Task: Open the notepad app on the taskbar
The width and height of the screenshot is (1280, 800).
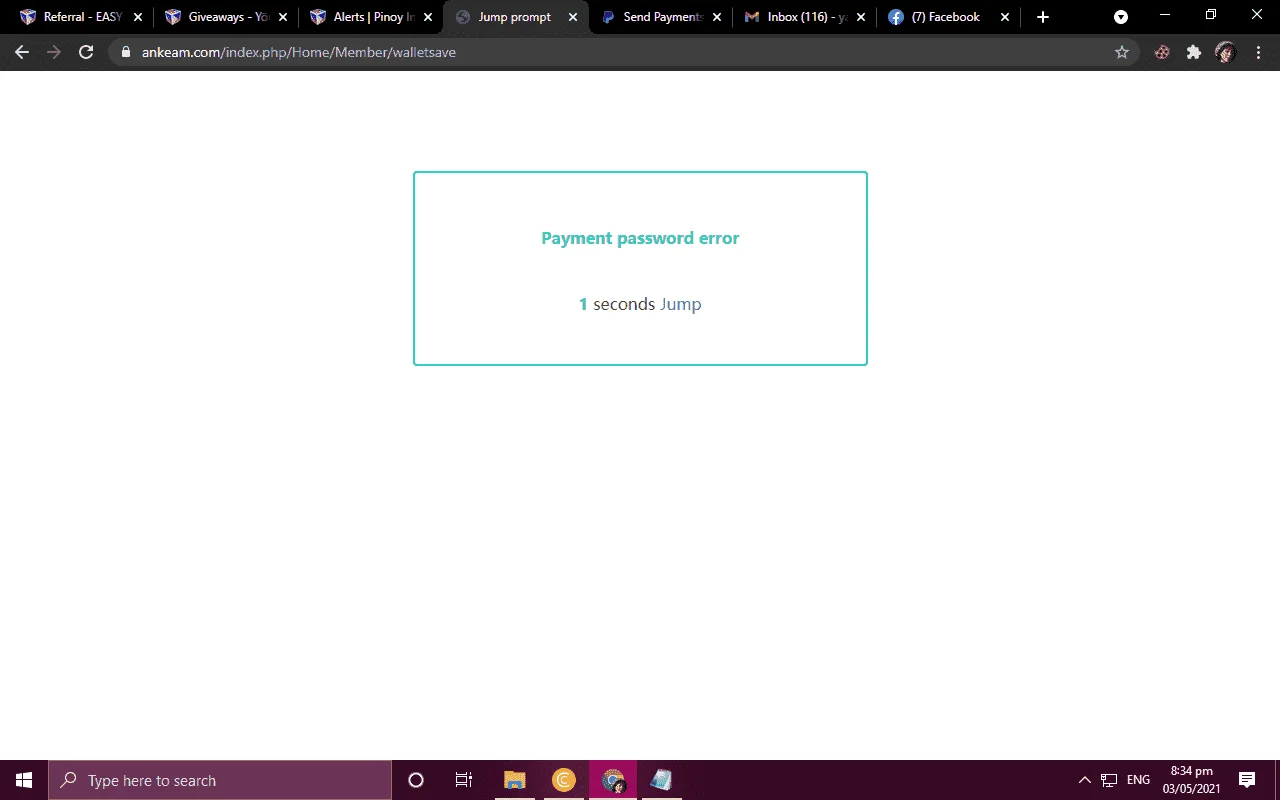Action: (662, 780)
